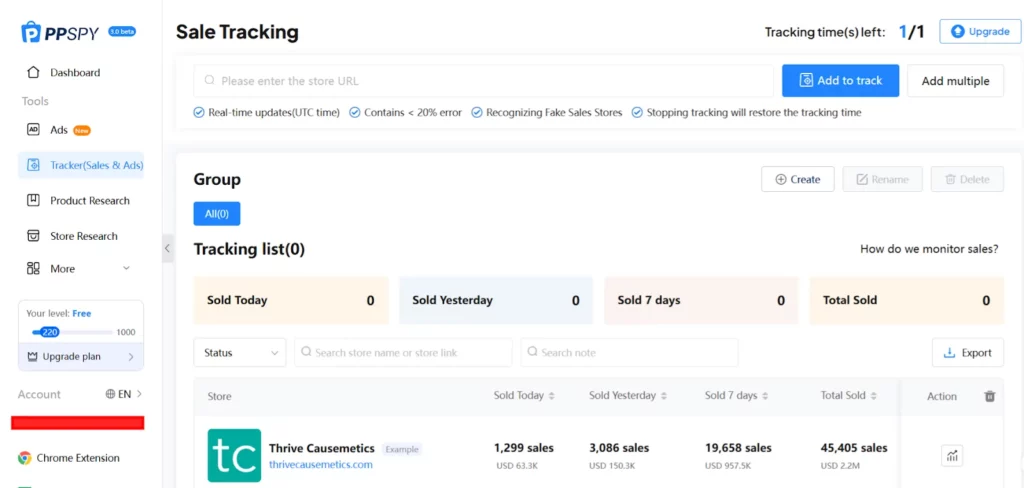
Task: Open the chart icon for Thrive Causemetics
Action: [x=952, y=455]
